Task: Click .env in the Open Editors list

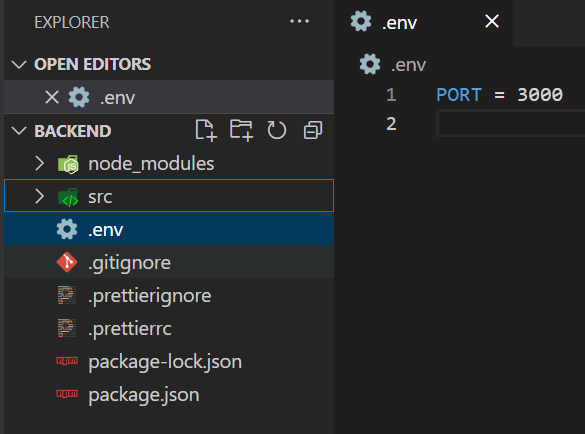Action: 169,97
